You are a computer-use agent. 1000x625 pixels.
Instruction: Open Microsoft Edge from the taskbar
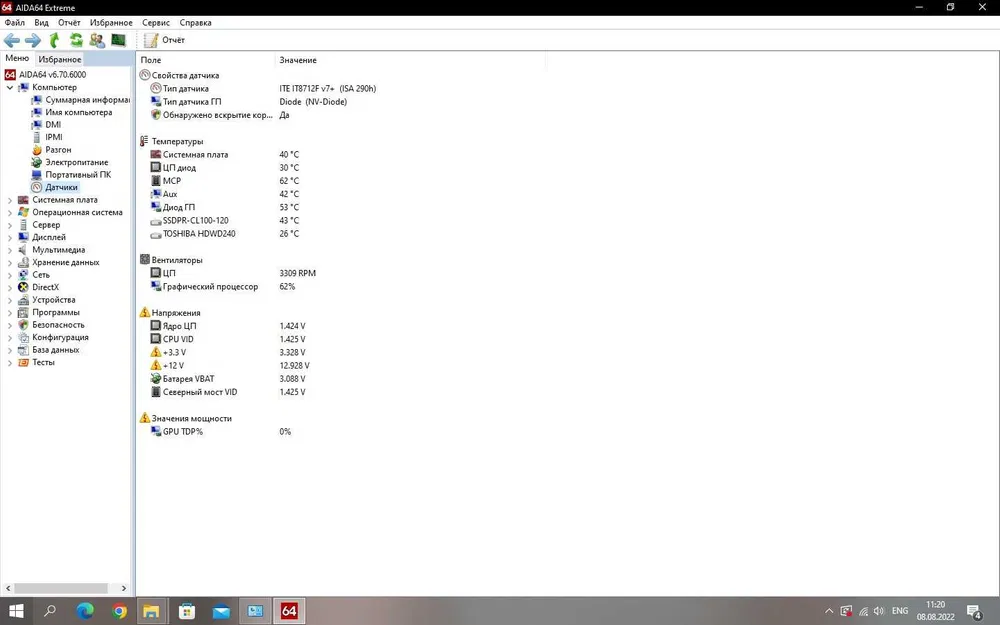85,611
